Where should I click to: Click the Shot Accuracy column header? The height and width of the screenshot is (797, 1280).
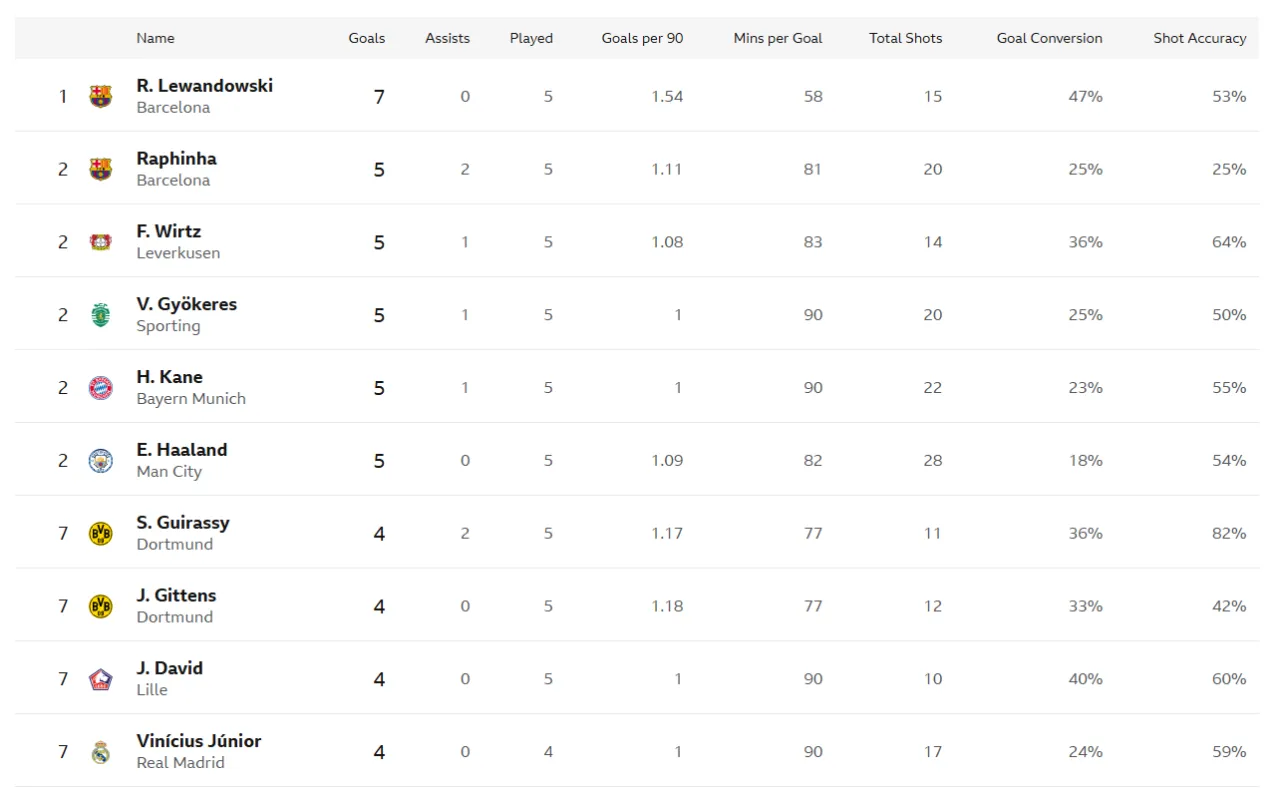(1199, 38)
